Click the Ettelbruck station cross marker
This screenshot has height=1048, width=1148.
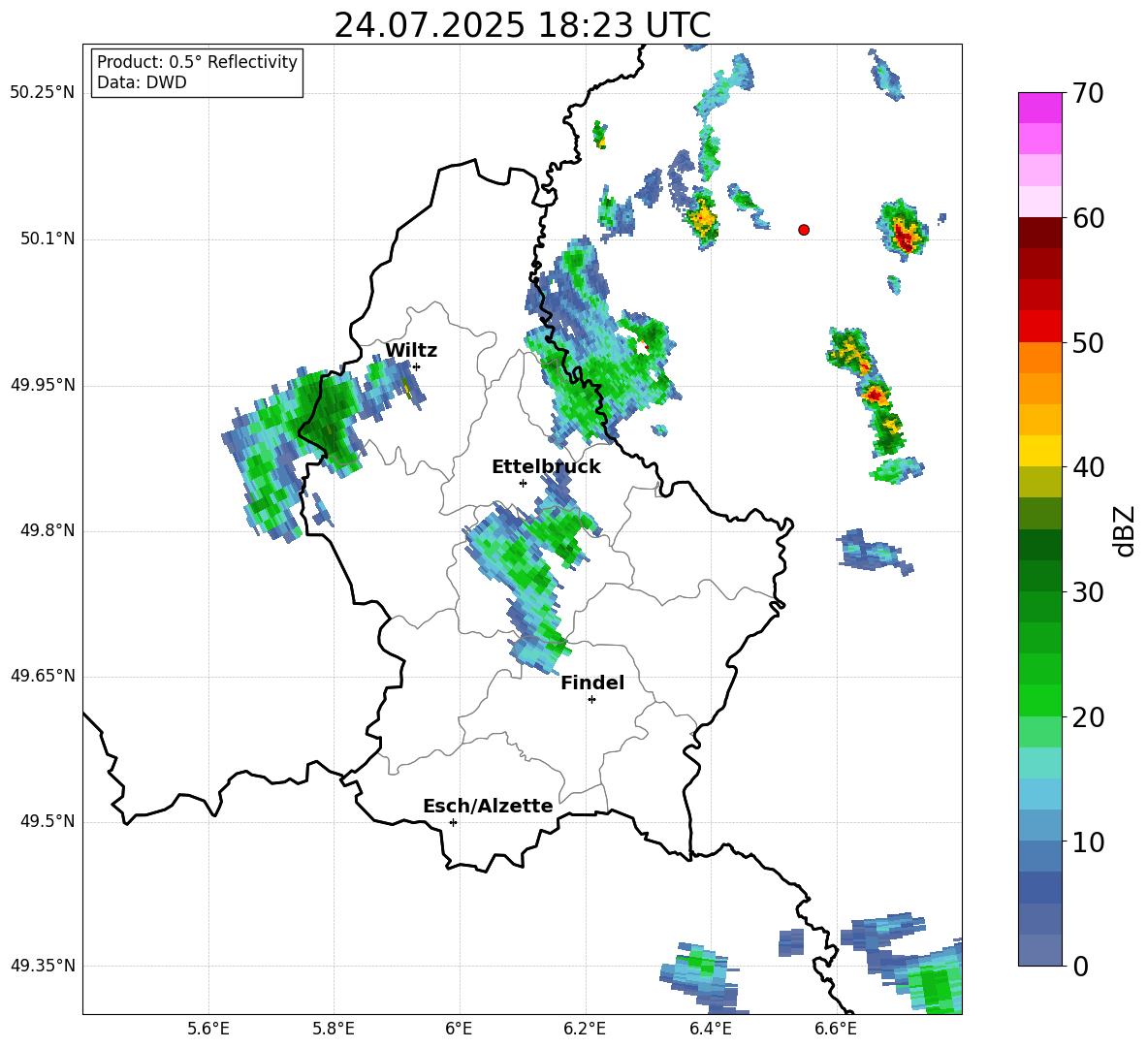point(523,483)
